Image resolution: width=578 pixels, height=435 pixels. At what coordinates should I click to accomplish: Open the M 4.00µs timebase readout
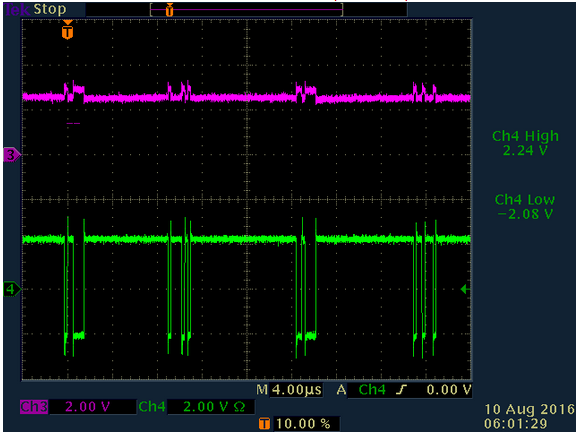coord(289,390)
